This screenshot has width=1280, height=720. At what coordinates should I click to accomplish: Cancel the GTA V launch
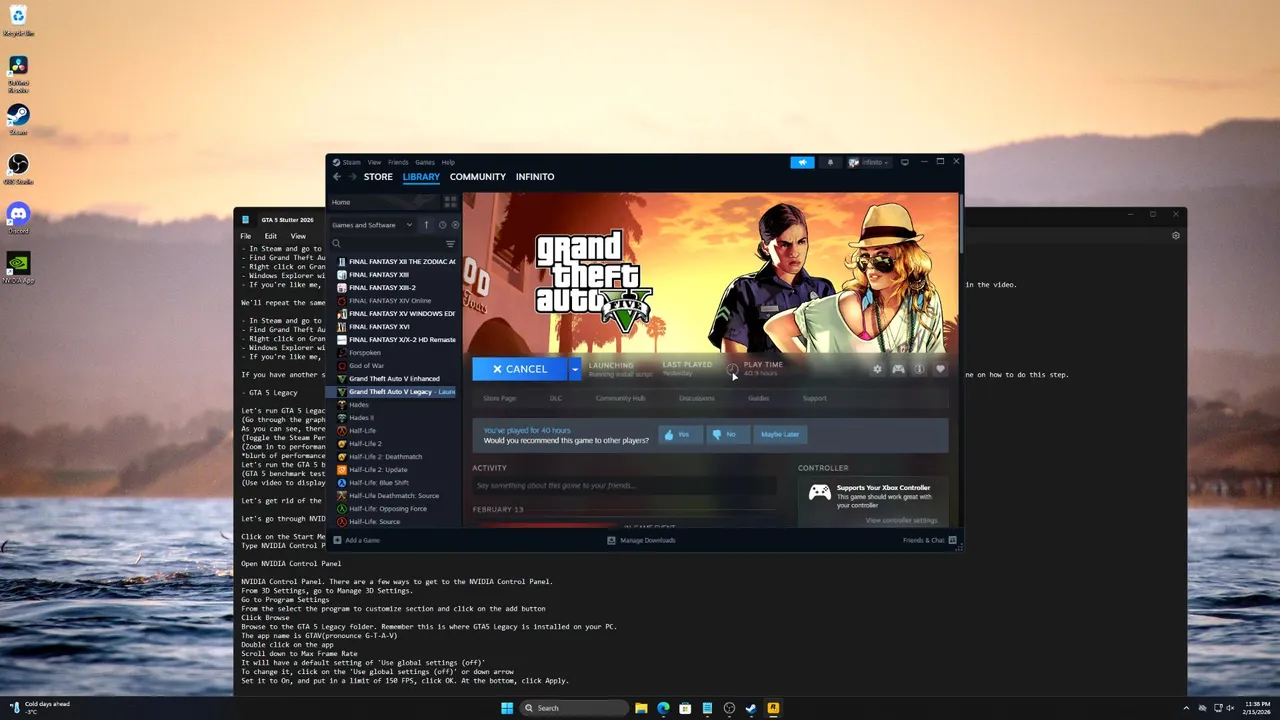pos(520,369)
